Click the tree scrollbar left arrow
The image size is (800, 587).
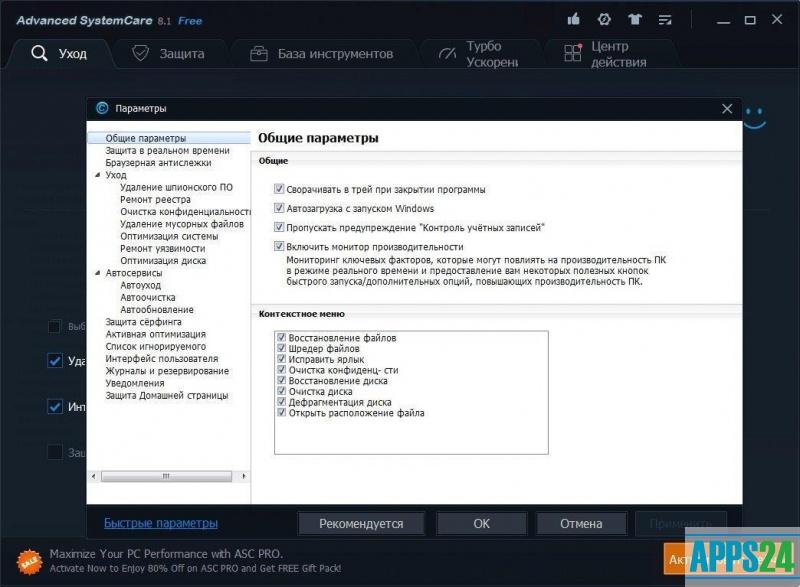coord(93,476)
